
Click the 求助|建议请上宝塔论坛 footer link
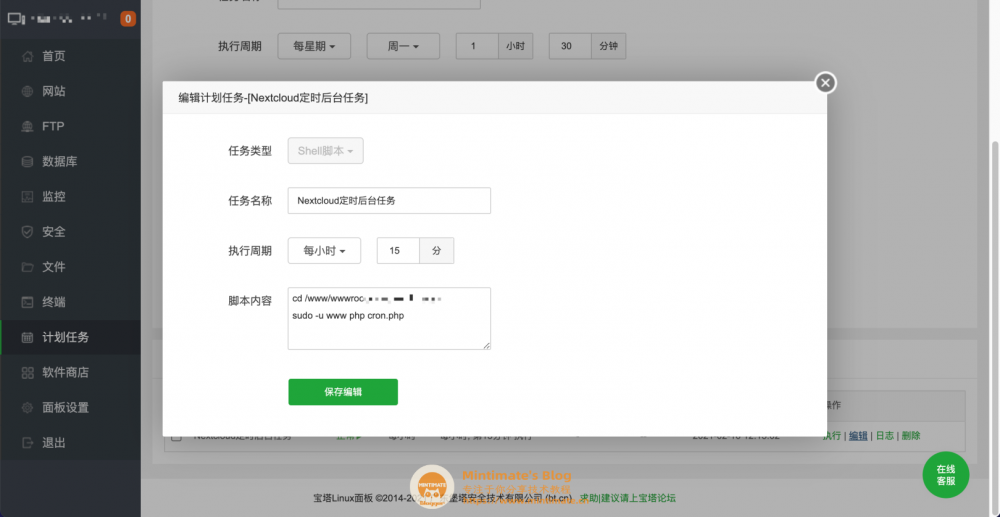click(628, 498)
